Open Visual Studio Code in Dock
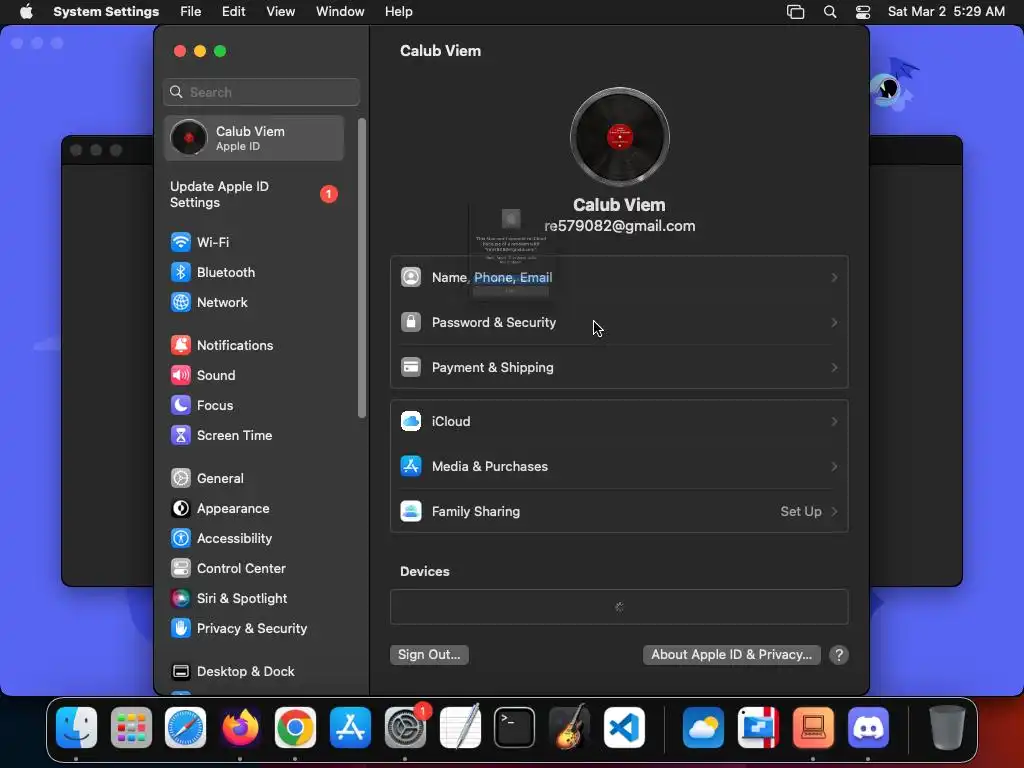Image resolution: width=1024 pixels, height=768 pixels. click(624, 728)
